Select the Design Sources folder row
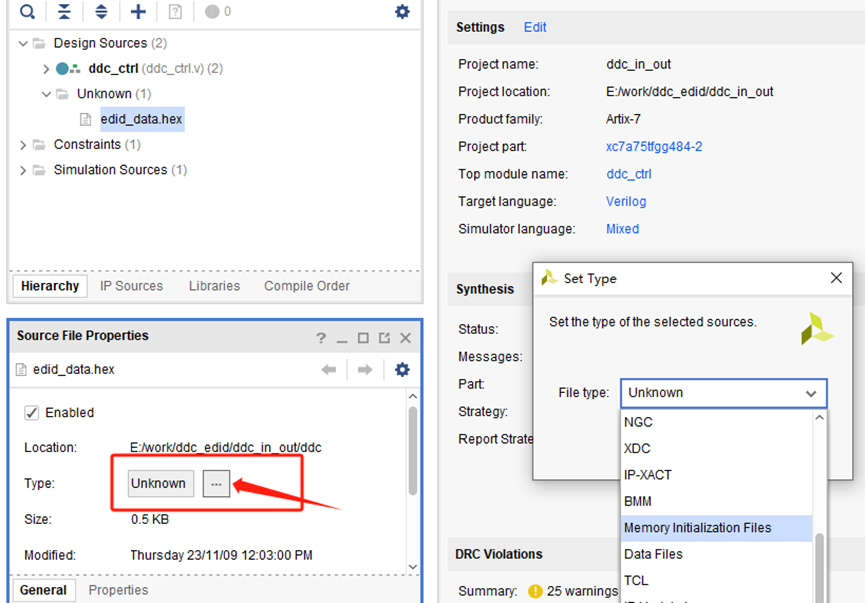 pyautogui.click(x=110, y=43)
